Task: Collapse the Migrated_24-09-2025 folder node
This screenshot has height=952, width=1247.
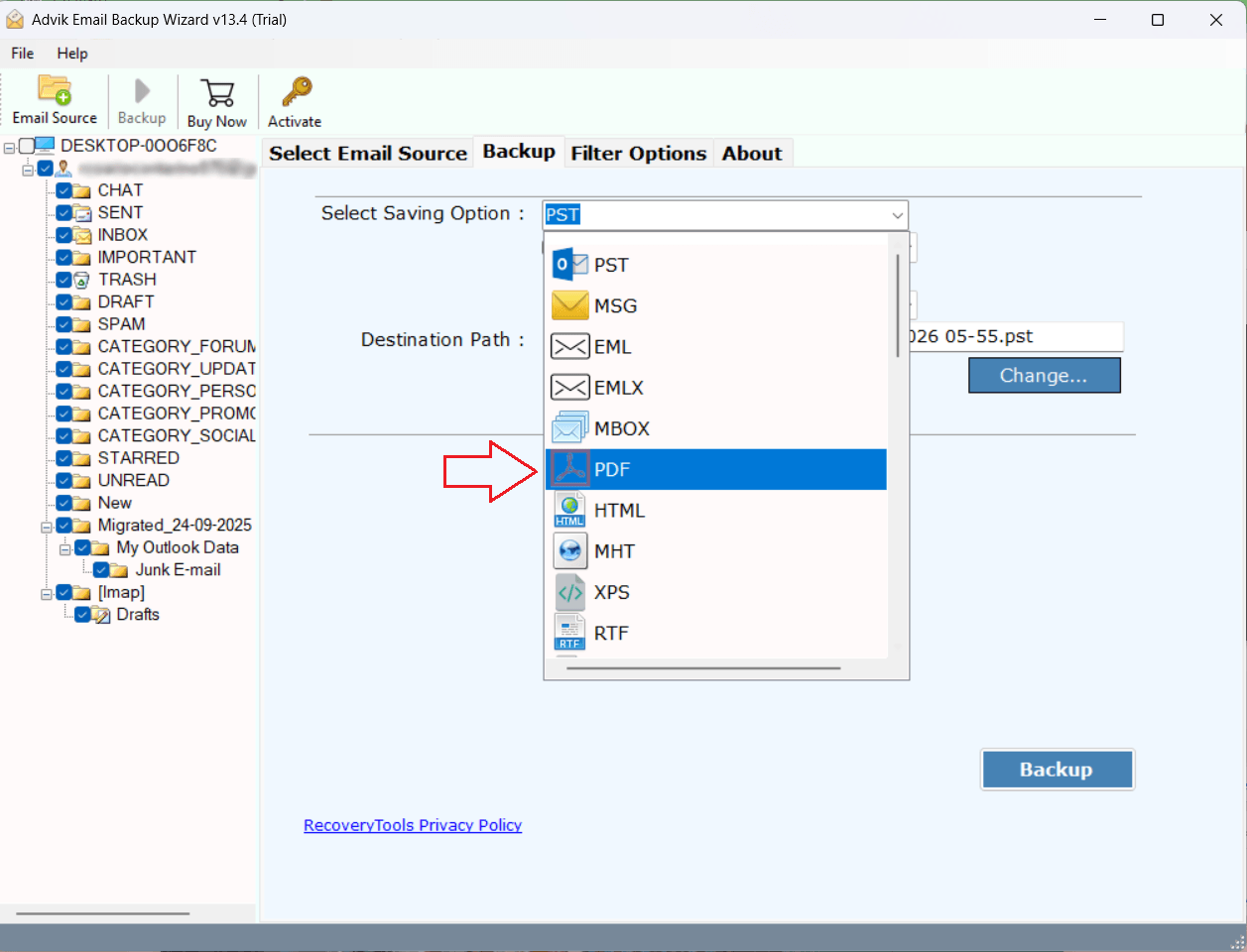Action: 46,527
